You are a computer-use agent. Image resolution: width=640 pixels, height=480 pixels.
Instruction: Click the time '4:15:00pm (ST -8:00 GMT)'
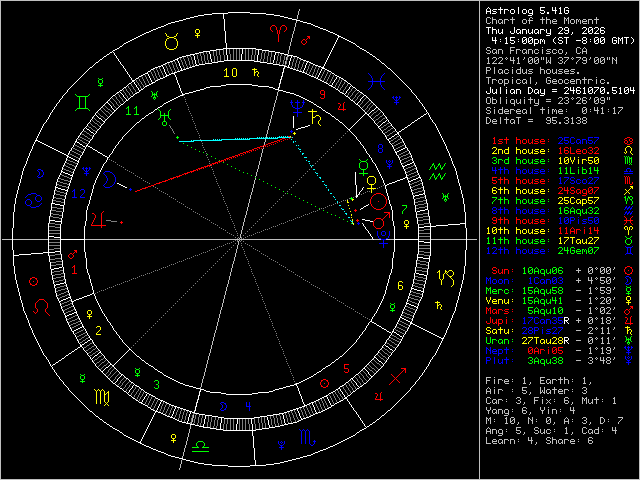coord(563,41)
